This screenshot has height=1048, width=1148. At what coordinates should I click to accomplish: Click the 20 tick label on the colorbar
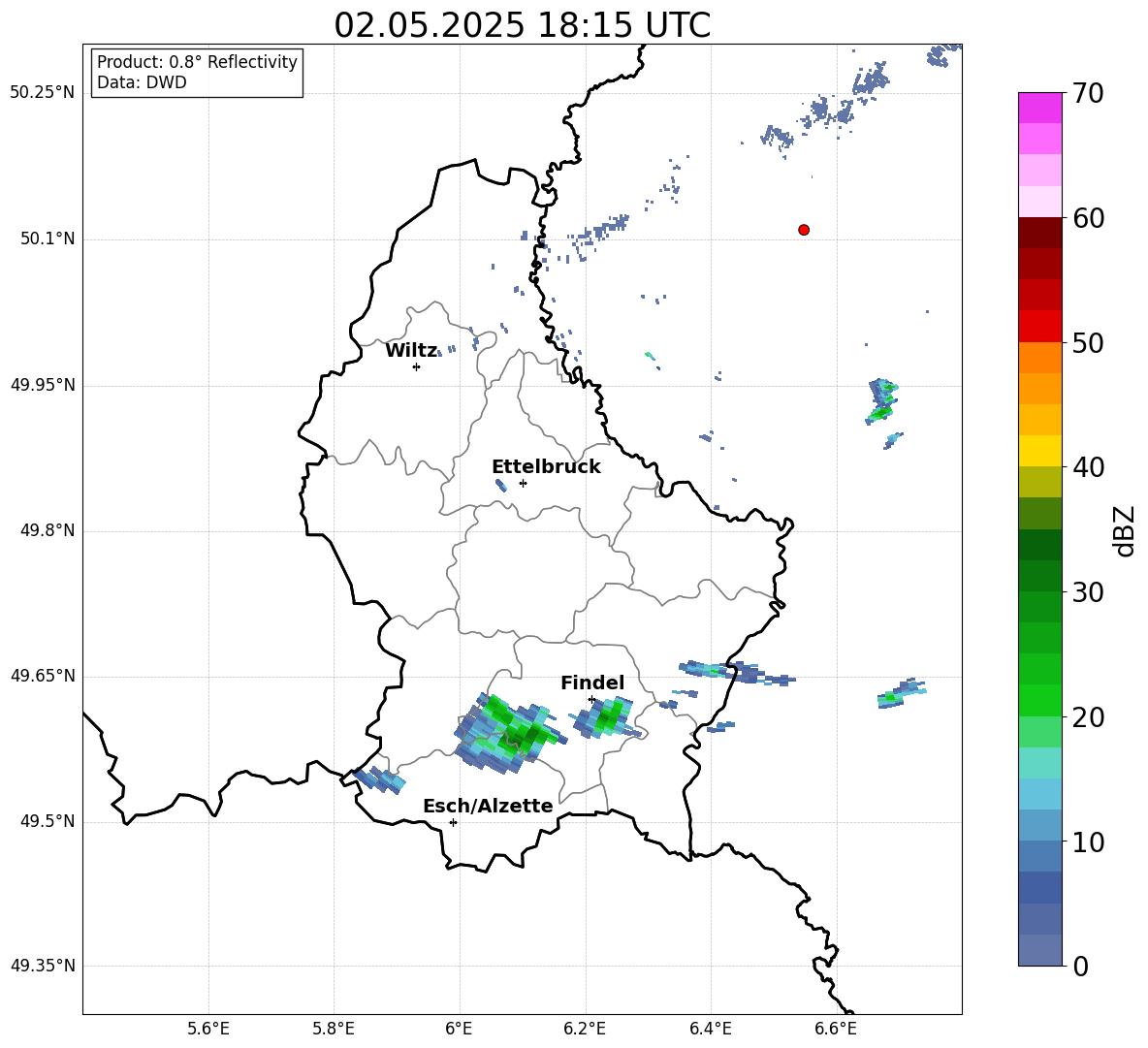coord(1088,717)
